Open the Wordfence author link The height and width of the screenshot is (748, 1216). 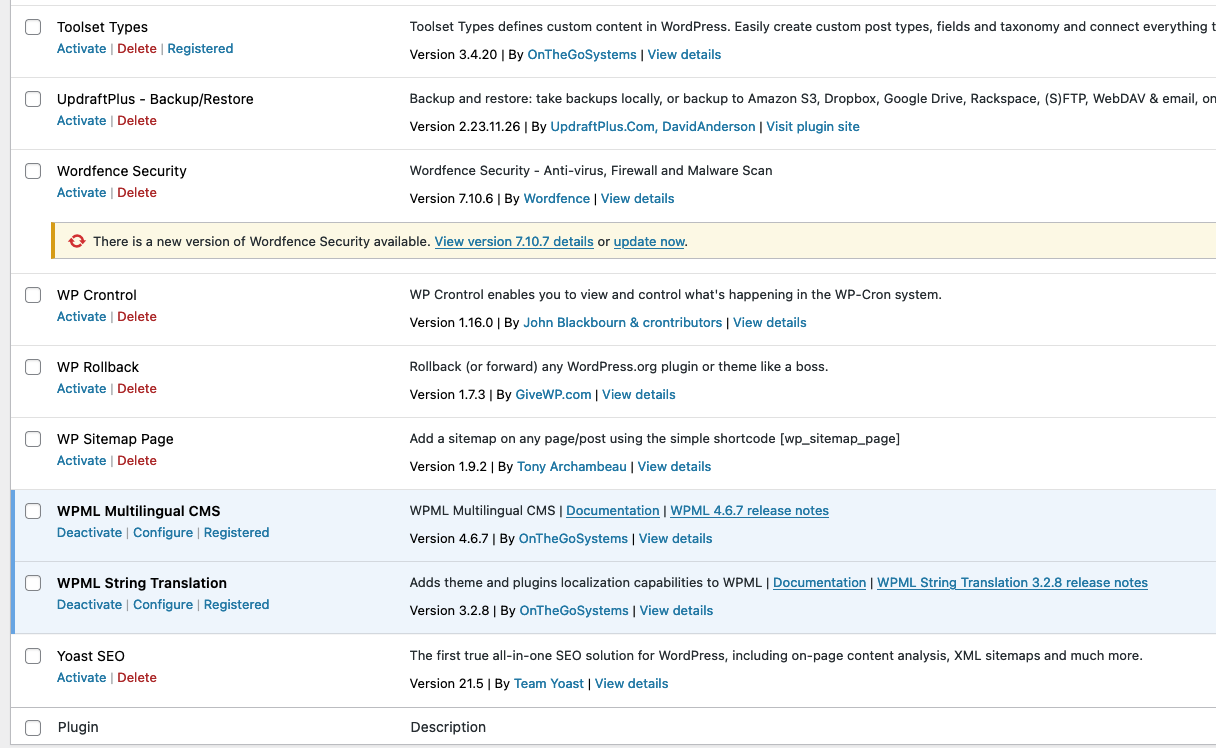[557, 198]
